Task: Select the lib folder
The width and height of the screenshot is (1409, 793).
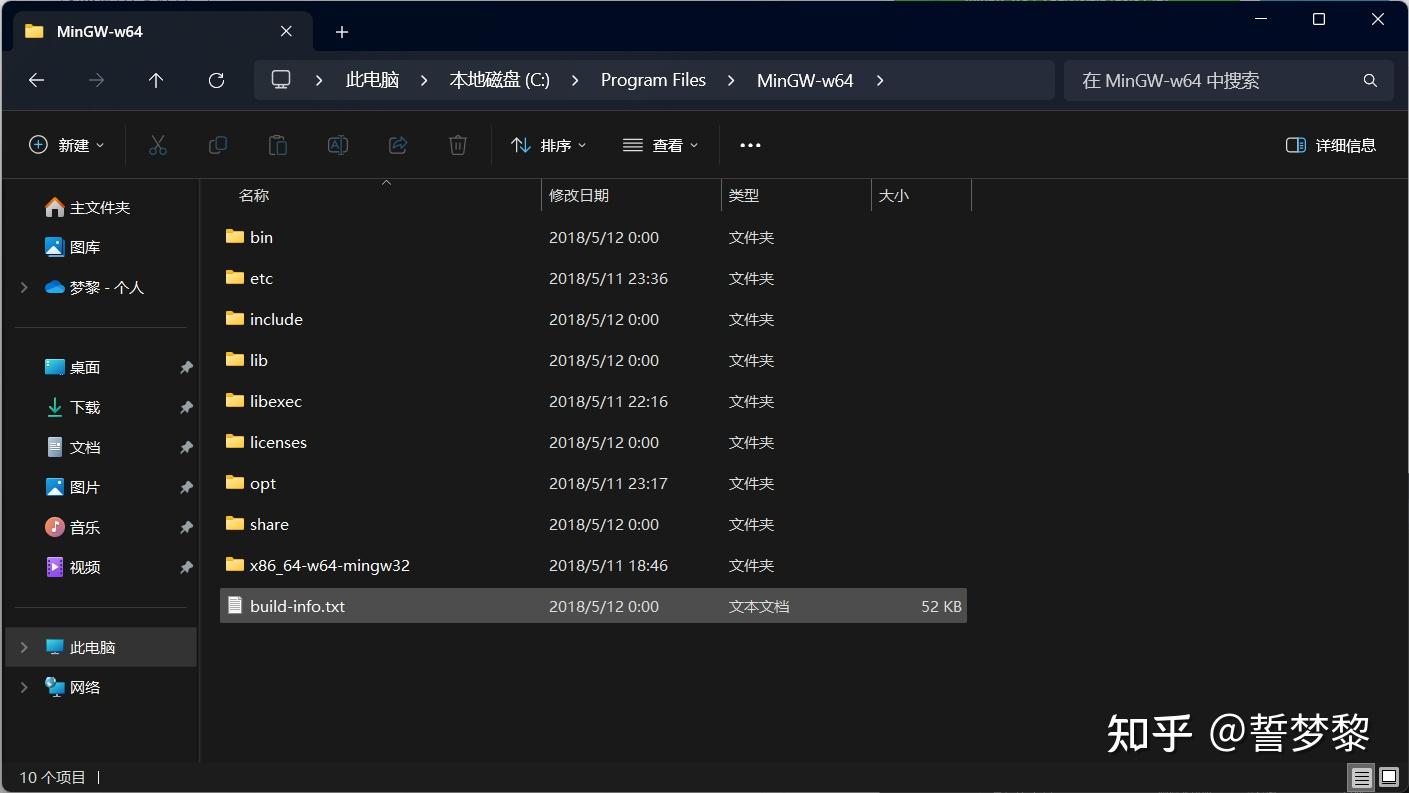Action: click(x=593, y=360)
